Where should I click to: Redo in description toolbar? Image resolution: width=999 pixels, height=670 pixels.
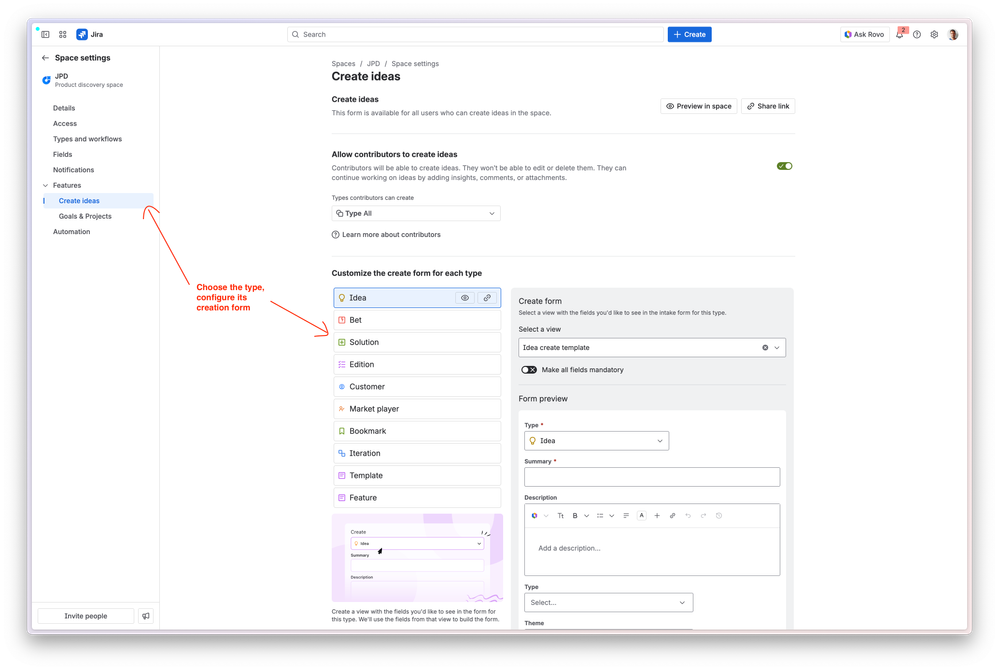703,516
